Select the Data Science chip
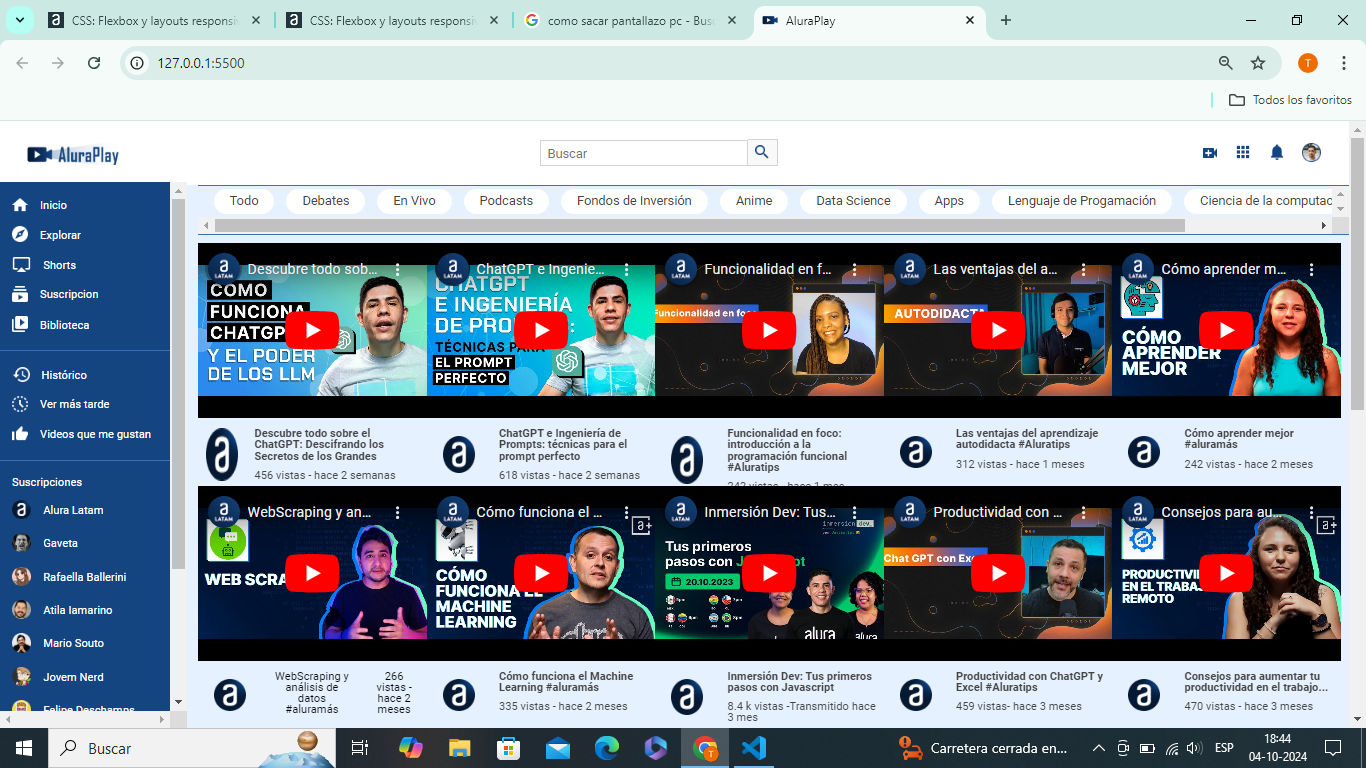 tap(853, 201)
